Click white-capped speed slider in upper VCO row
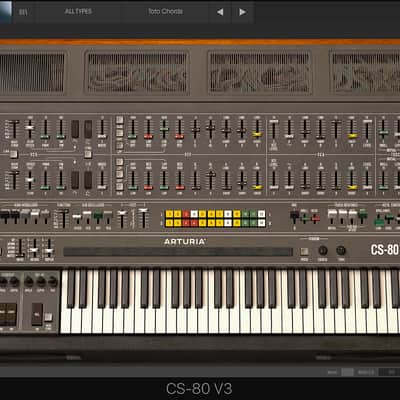Image resolution: width=400 pixels, height=400 pixels. (x=30, y=128)
